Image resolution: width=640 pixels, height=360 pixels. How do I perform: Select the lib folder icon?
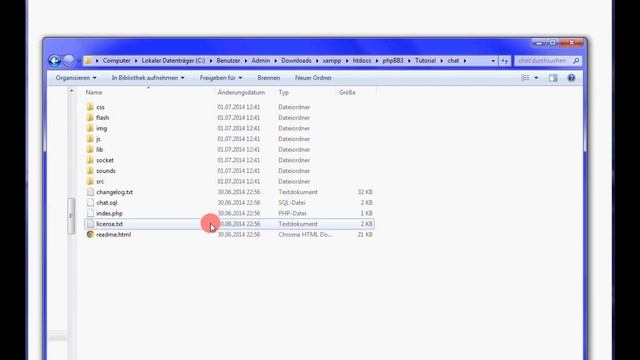[90, 149]
